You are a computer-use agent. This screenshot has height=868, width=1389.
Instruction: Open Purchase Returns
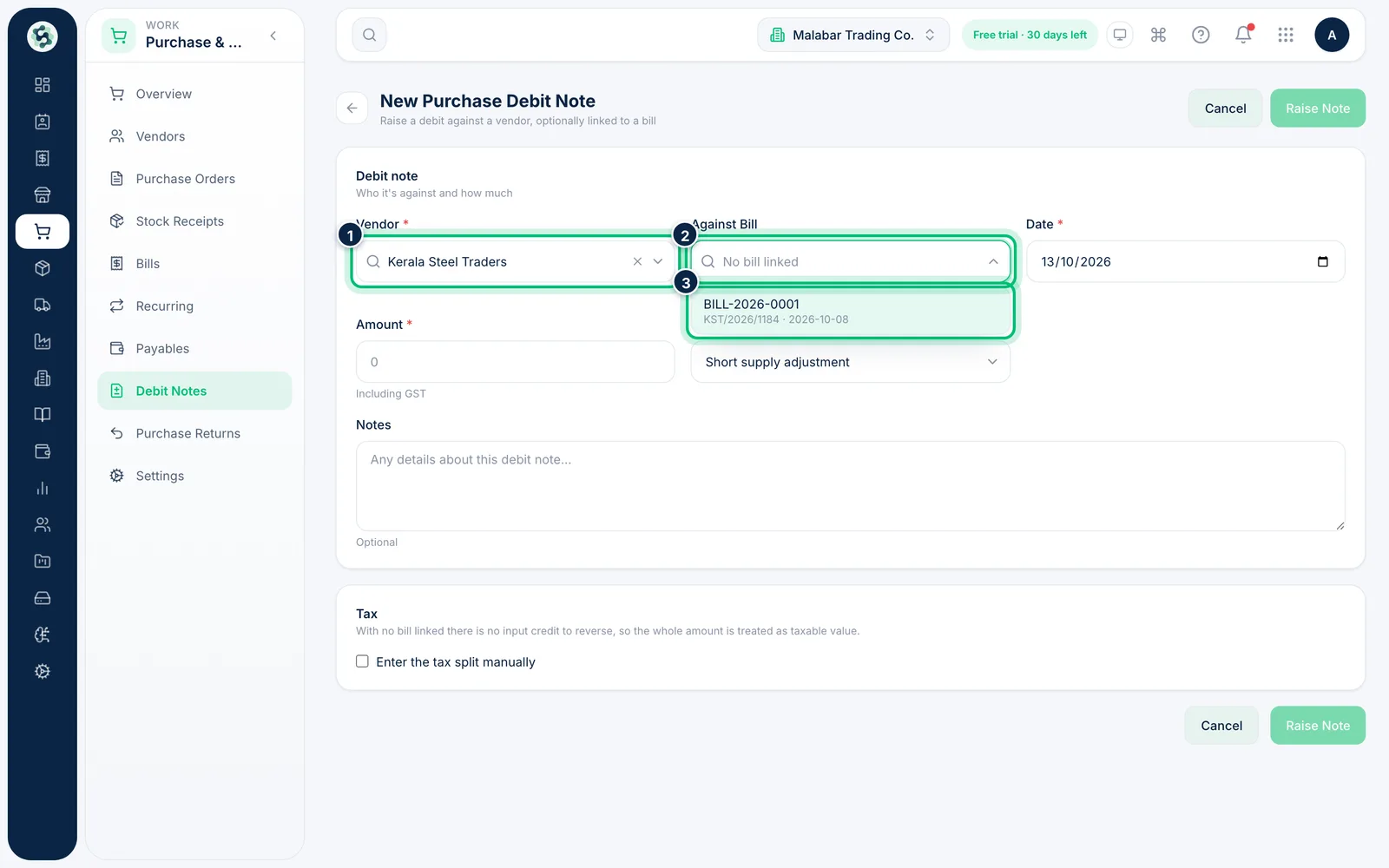point(194,433)
